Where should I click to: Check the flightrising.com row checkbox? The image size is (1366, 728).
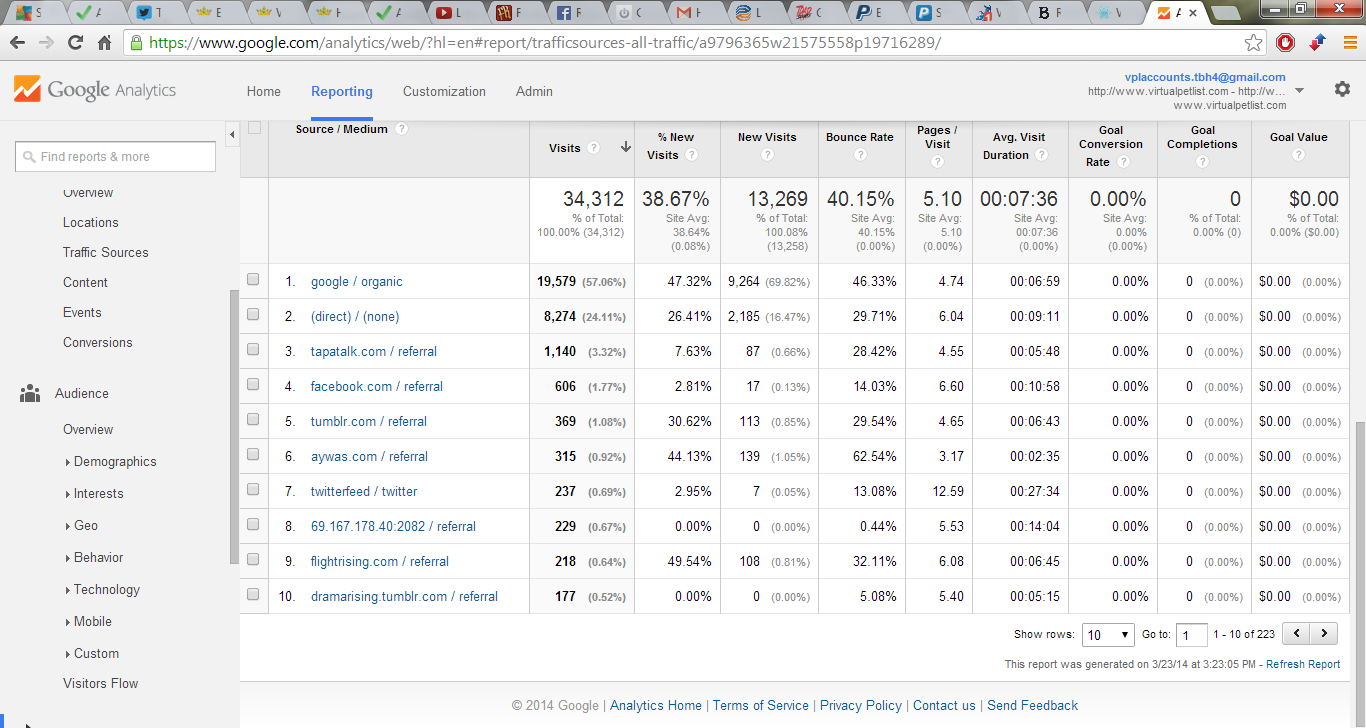pyautogui.click(x=253, y=560)
